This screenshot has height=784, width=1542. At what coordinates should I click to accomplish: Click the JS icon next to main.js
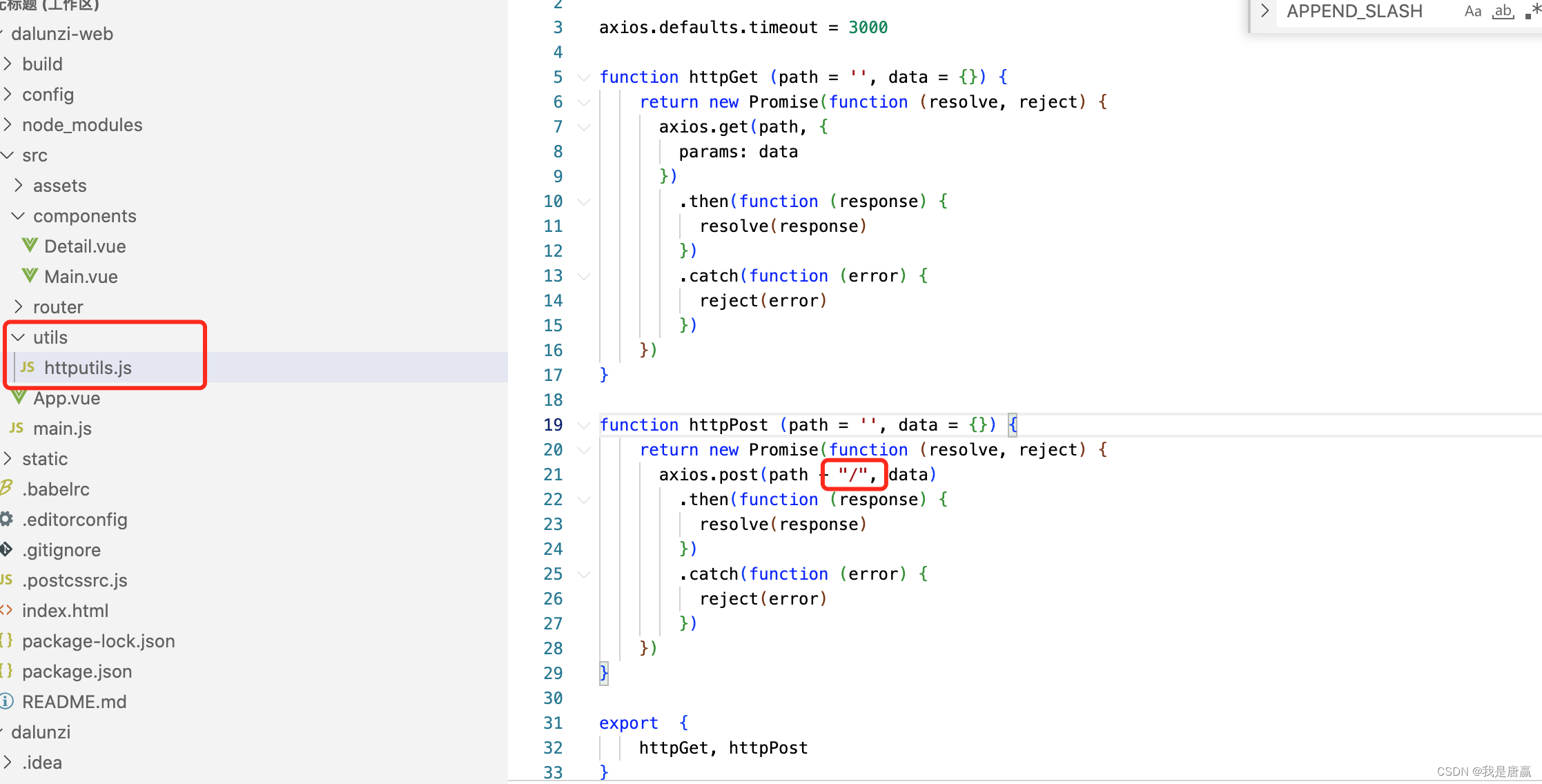click(x=17, y=428)
